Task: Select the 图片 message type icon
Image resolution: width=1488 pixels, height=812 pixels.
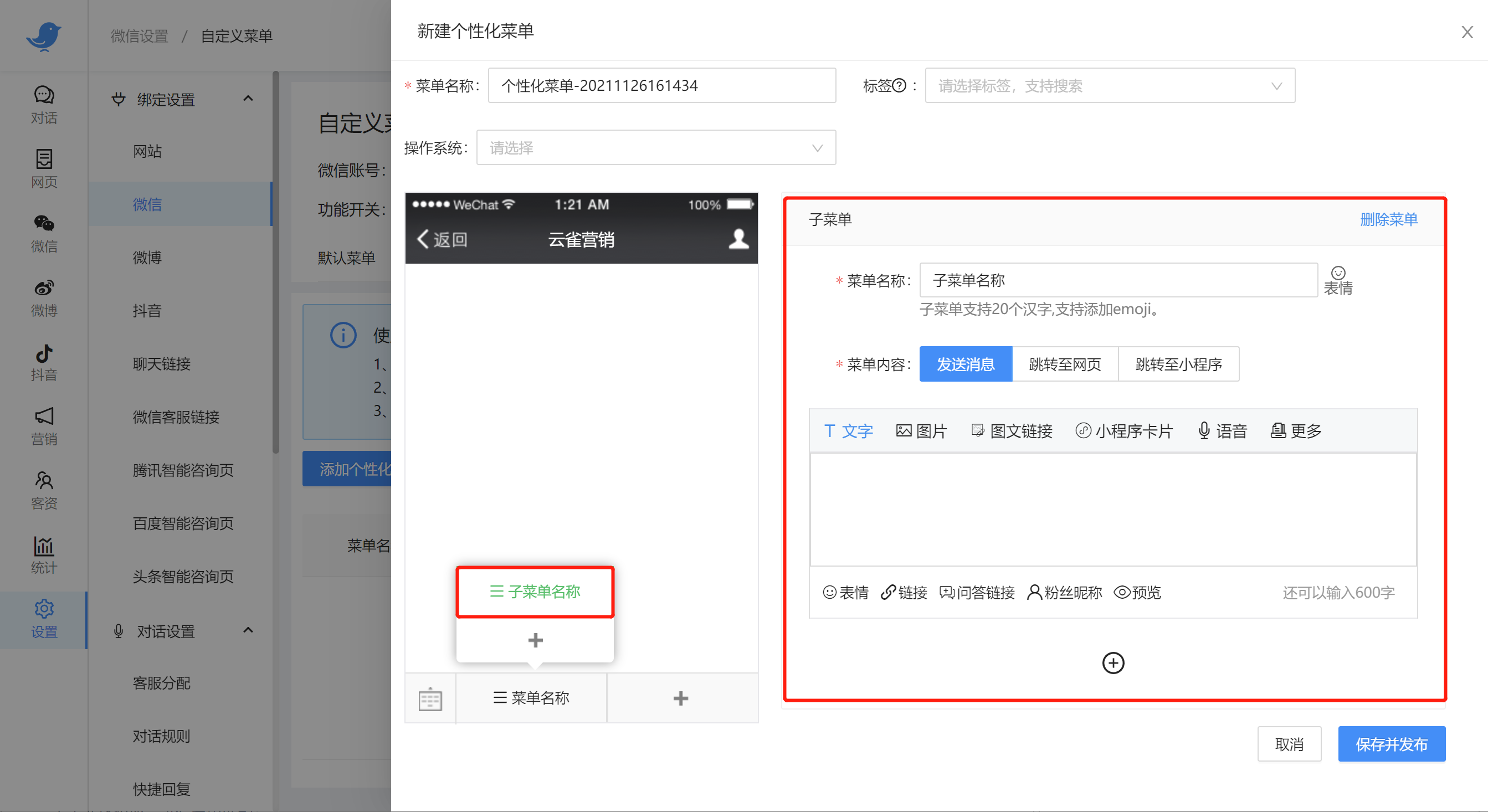Action: click(x=921, y=430)
